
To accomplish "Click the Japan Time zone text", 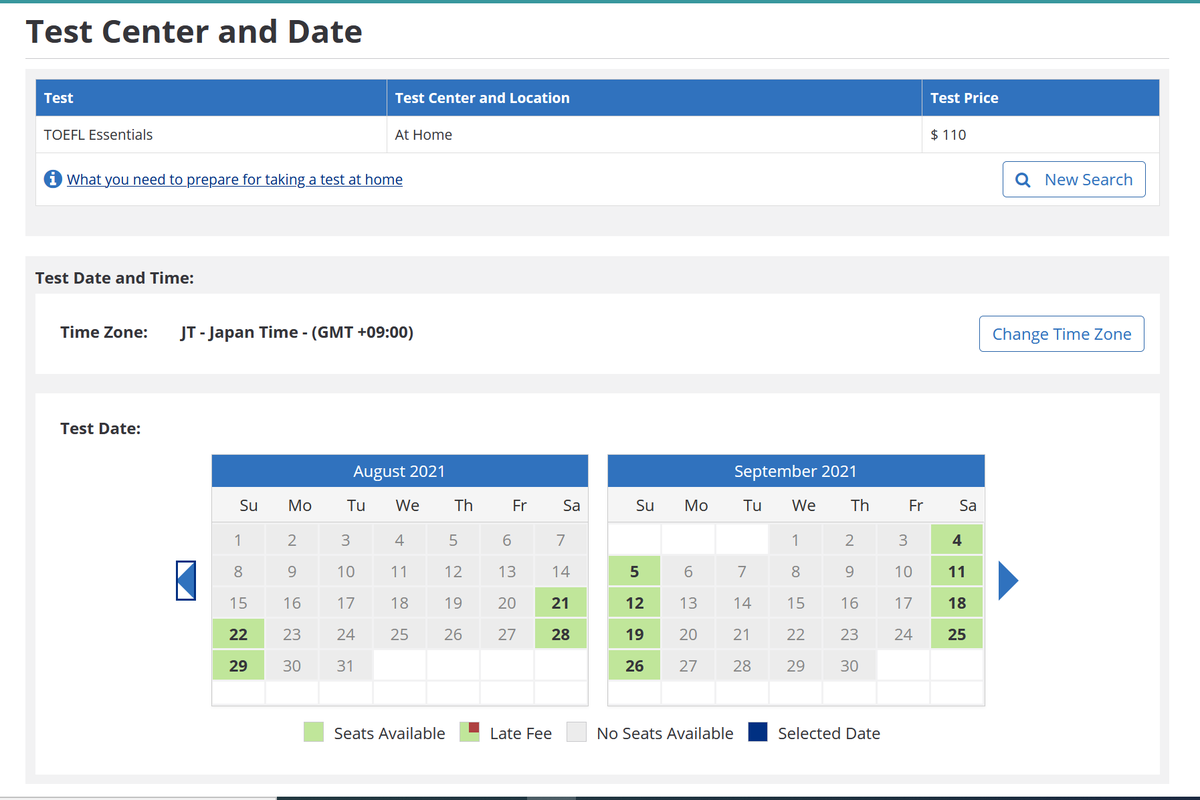I will (297, 332).
